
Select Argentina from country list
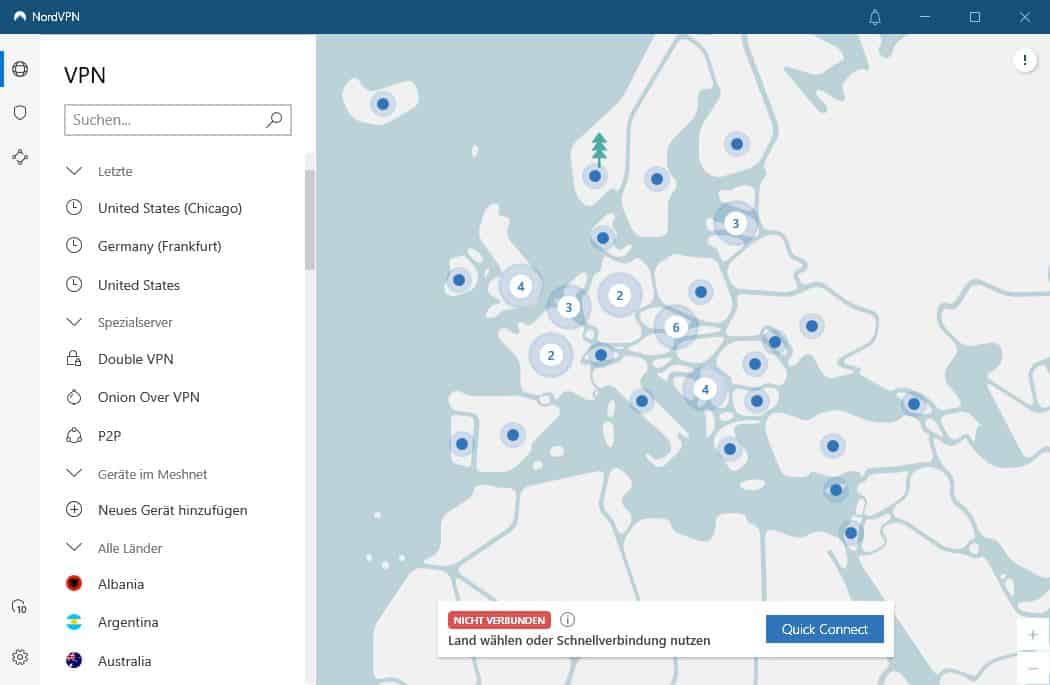point(128,622)
